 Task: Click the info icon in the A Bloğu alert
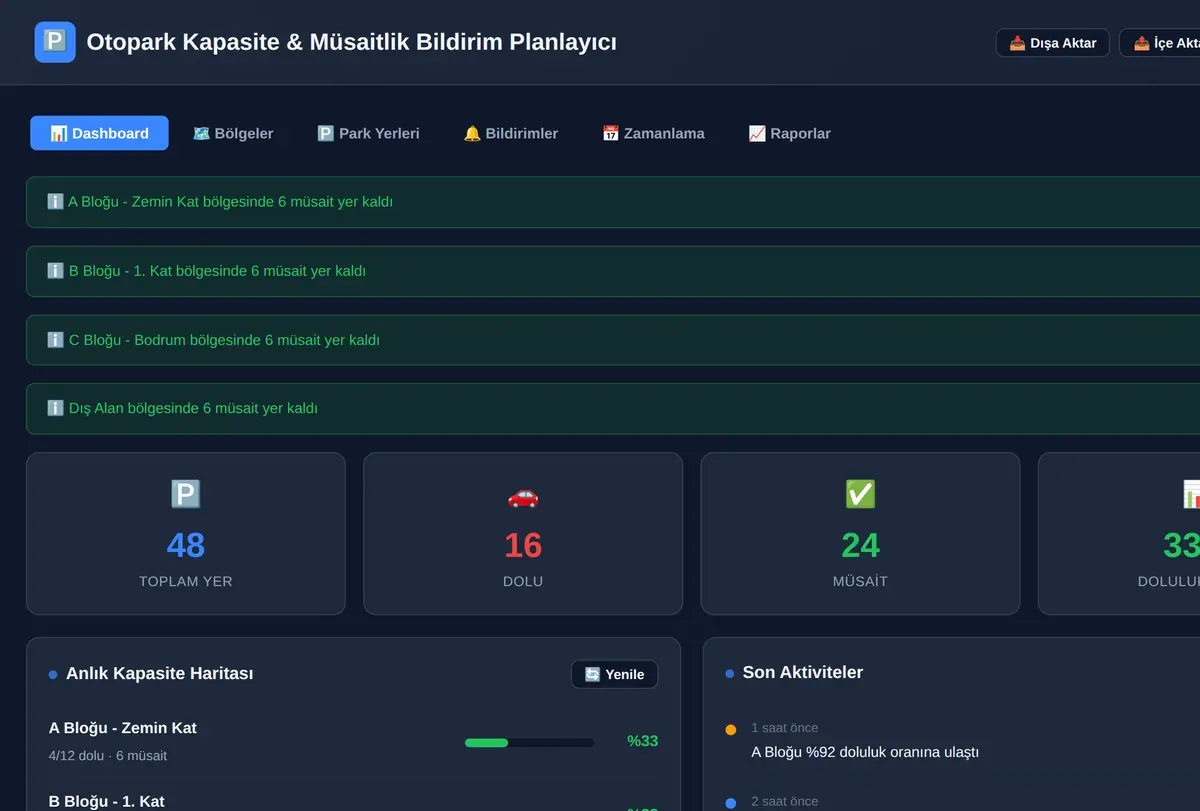pyautogui.click(x=56, y=202)
